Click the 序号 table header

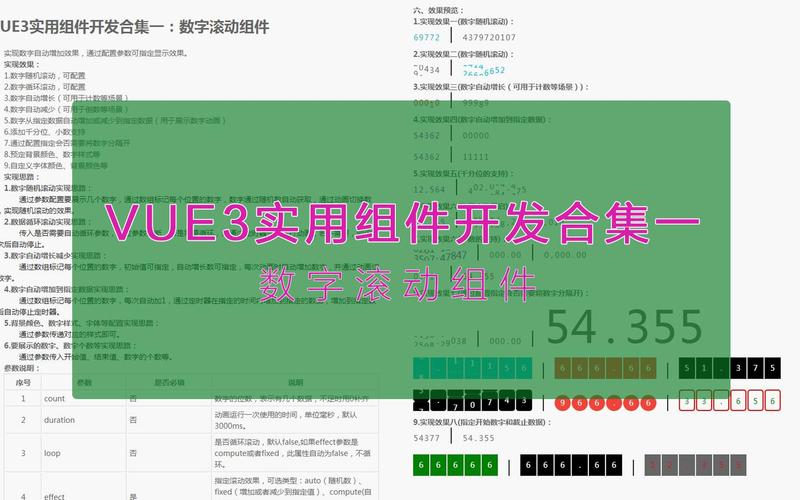point(23,382)
